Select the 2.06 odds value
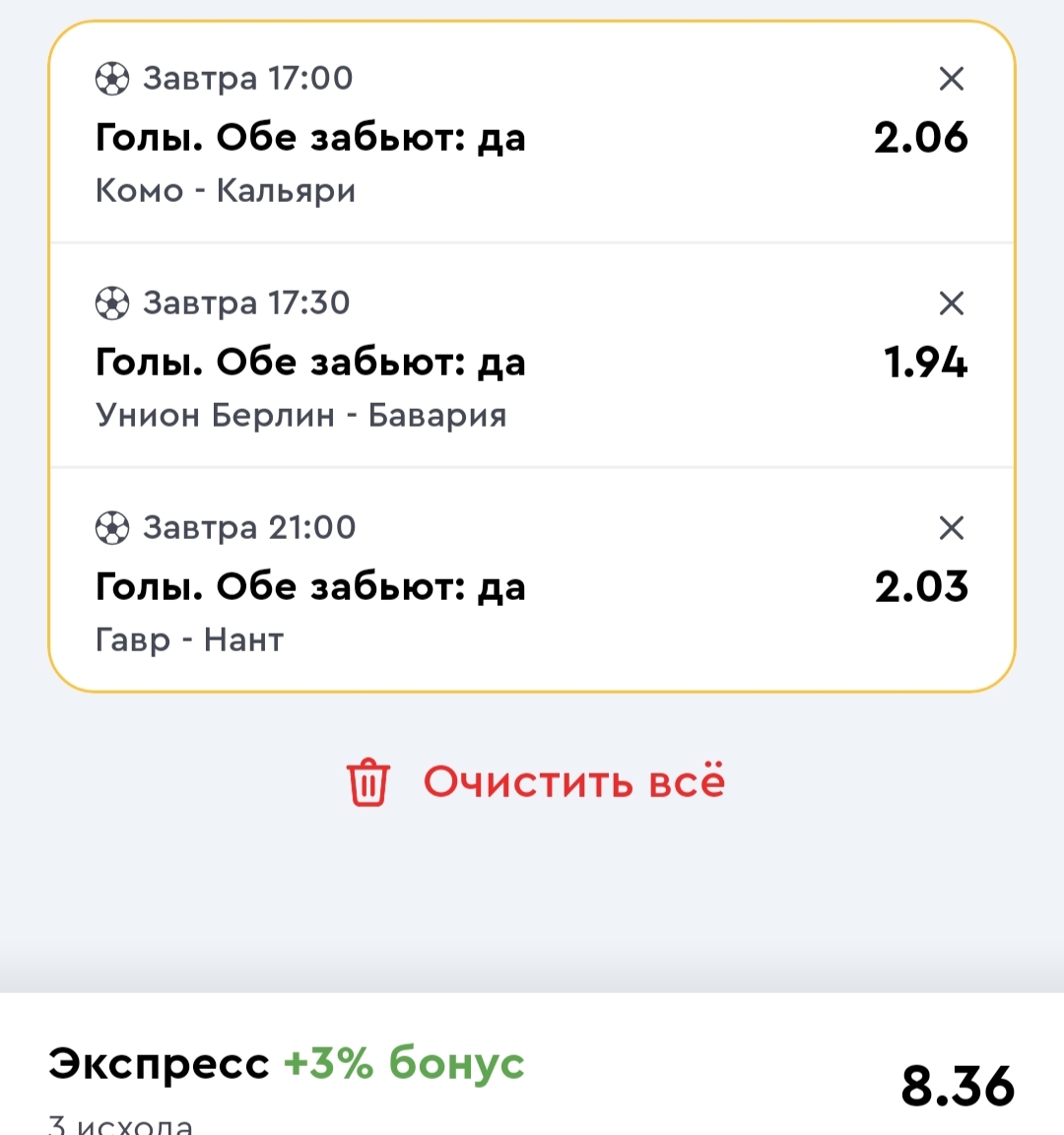 click(921, 138)
